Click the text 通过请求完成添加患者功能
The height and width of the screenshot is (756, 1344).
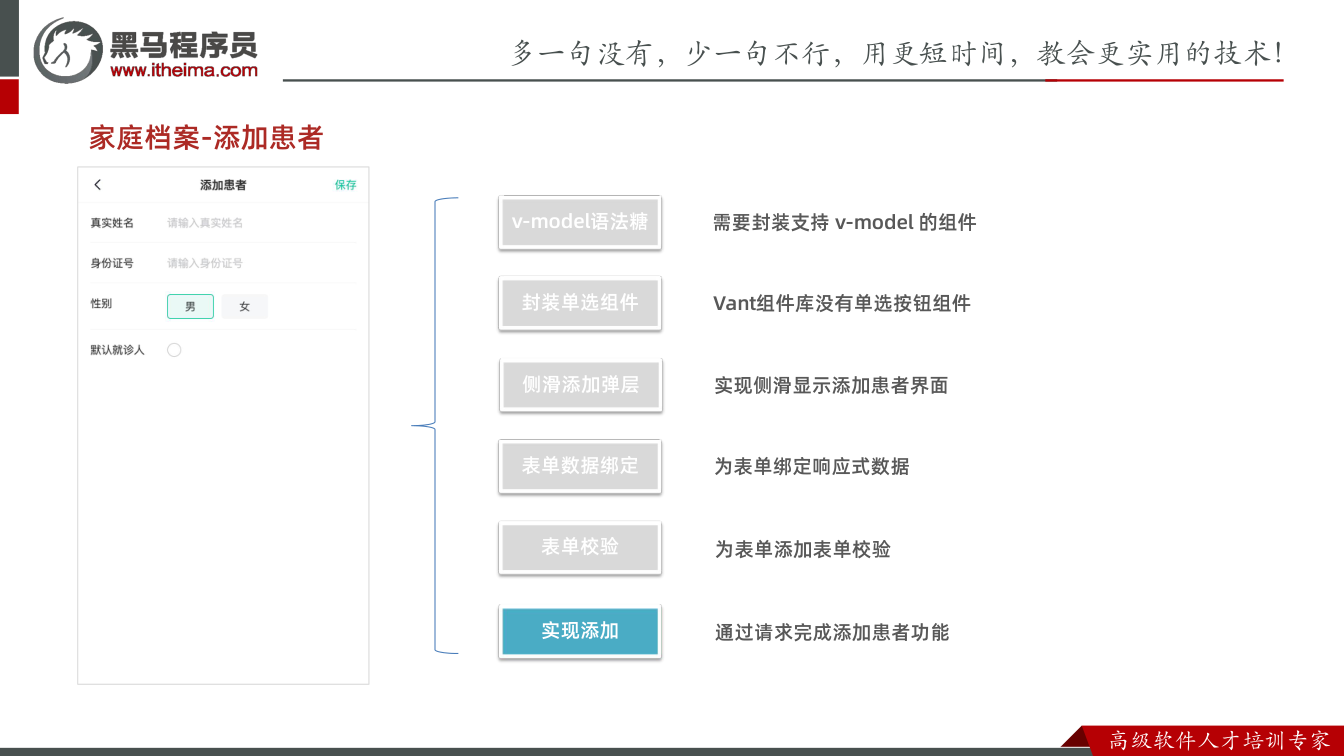(x=832, y=632)
